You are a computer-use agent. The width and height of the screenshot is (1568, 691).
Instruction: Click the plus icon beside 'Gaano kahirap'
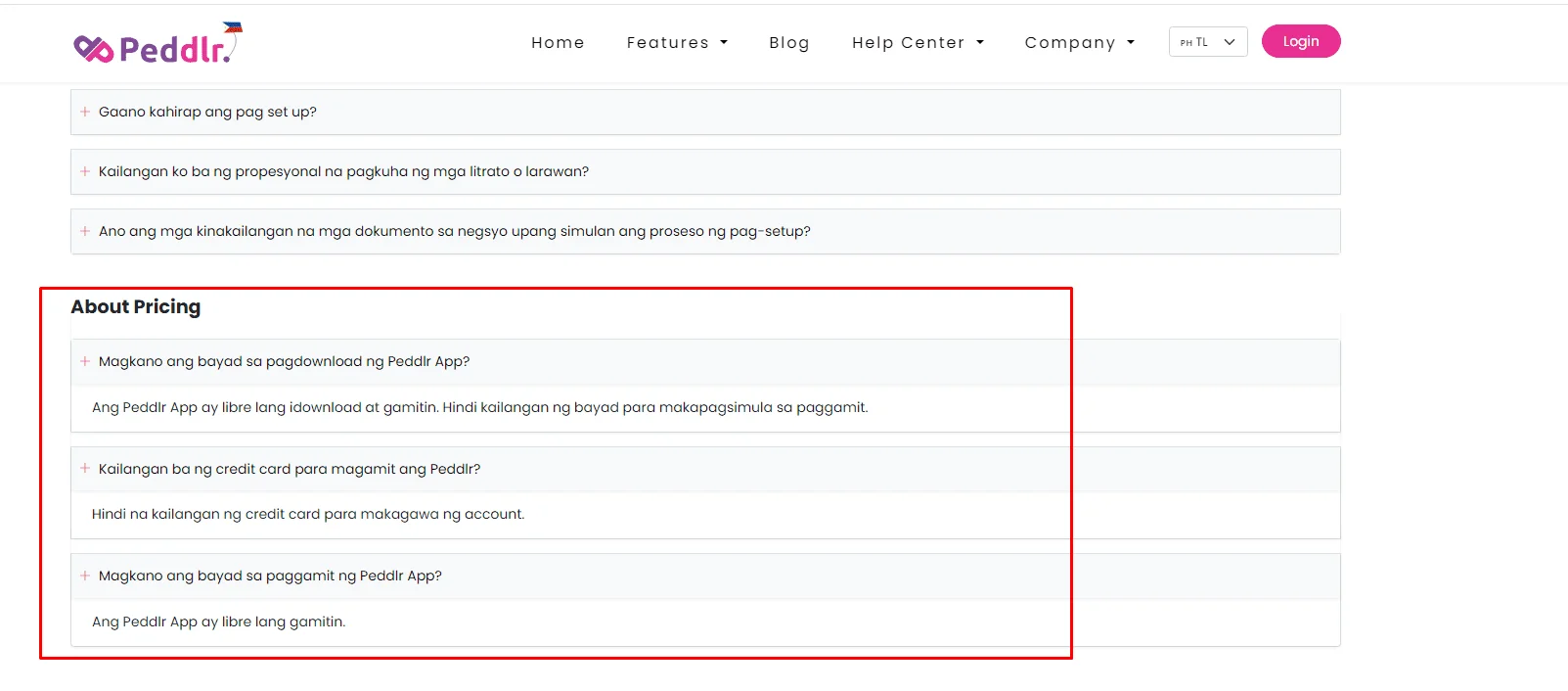pyautogui.click(x=85, y=112)
